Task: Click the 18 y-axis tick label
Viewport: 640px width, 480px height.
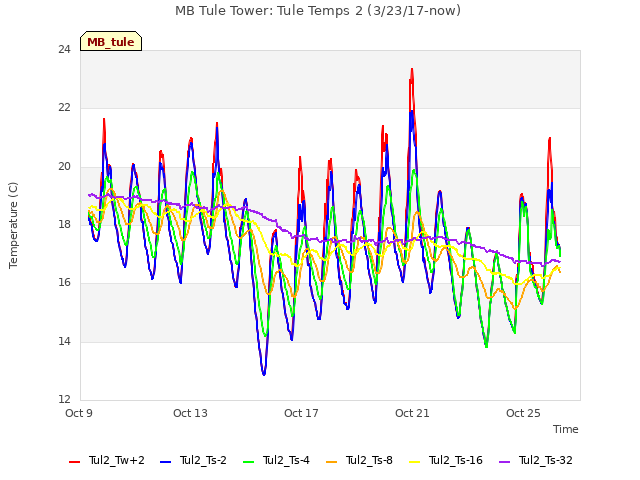Action: [x=64, y=224]
